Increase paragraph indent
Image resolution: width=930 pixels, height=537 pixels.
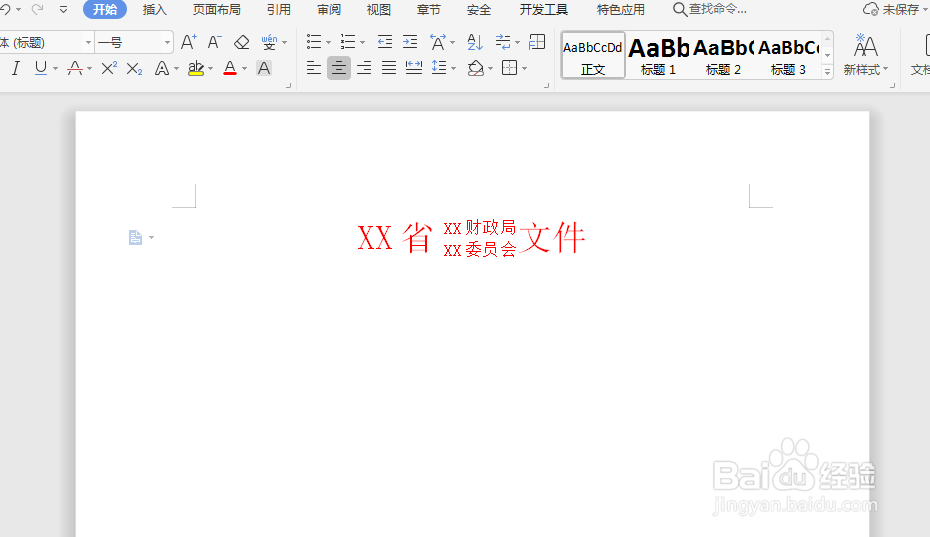point(410,42)
